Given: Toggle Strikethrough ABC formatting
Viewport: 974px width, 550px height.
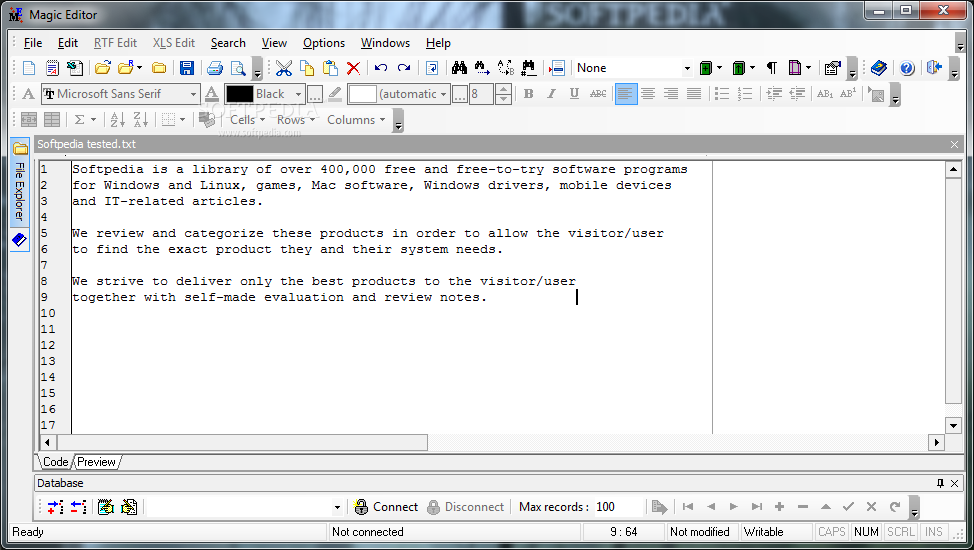Looking at the screenshot, I should point(598,94).
